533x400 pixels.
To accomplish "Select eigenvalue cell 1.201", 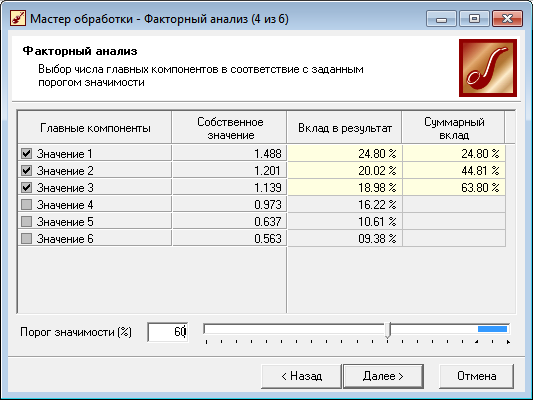I will 229,170.
